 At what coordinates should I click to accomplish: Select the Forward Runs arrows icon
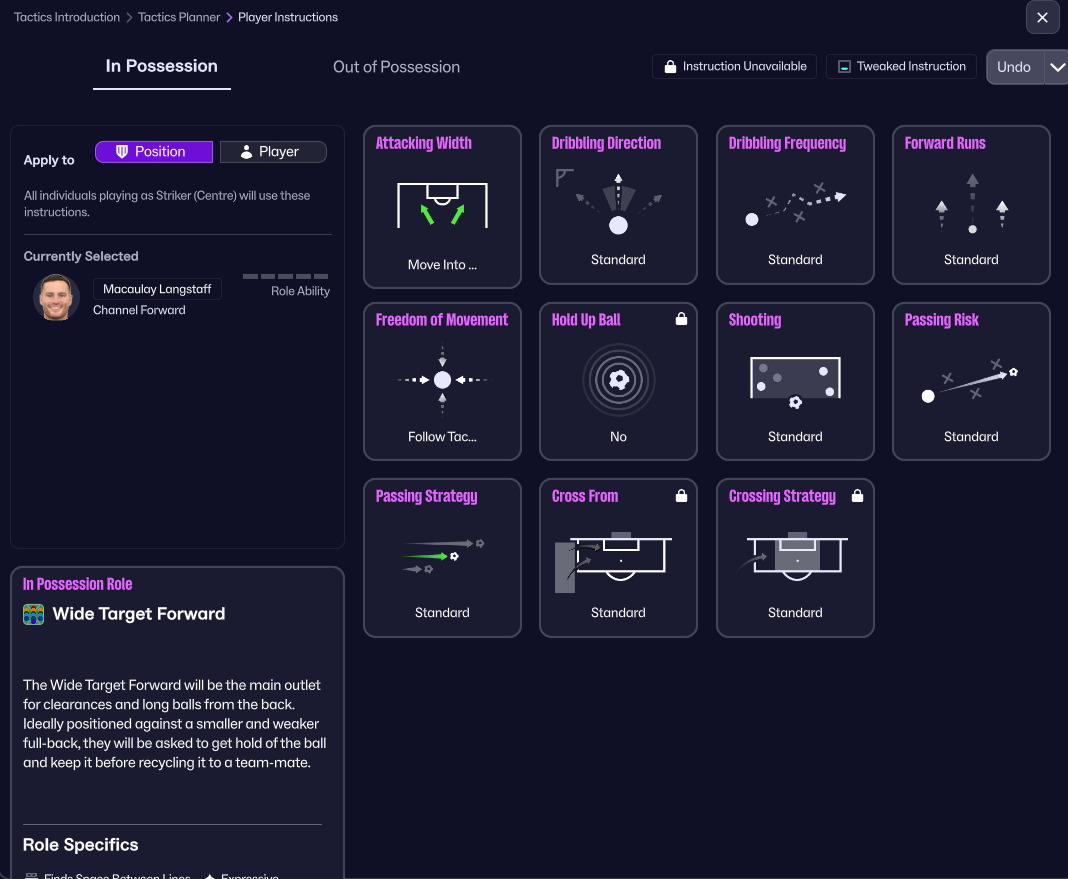[x=971, y=204]
